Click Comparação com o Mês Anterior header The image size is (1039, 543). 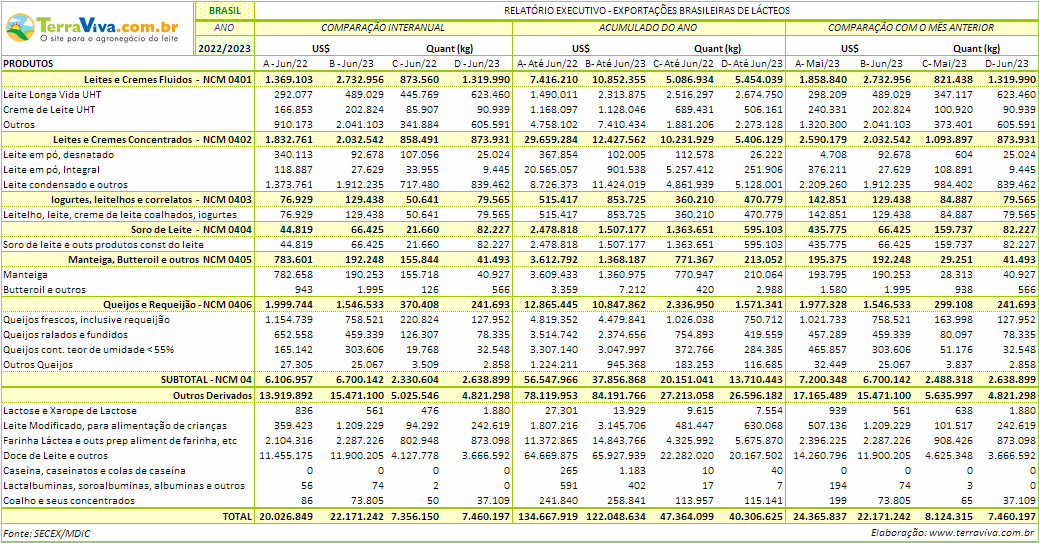click(911, 28)
